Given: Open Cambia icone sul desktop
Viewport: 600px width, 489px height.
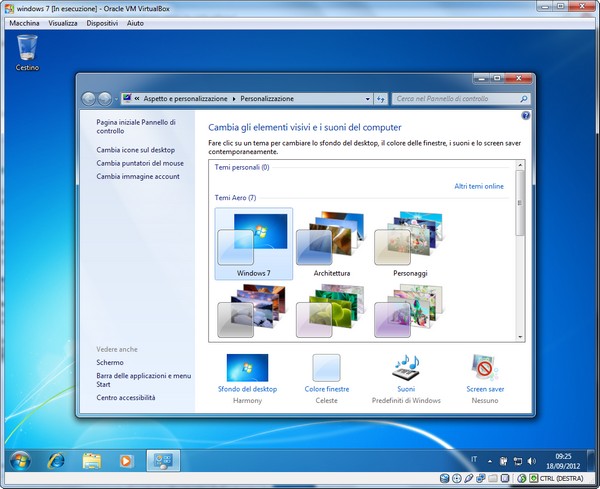Looking at the screenshot, I should 135,150.
